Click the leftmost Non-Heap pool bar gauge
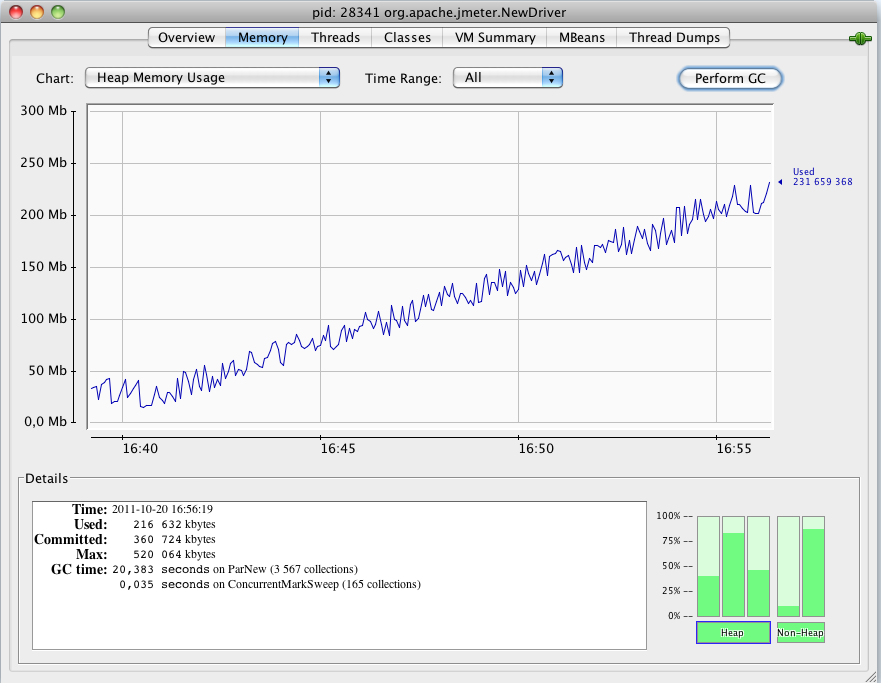 (x=789, y=566)
